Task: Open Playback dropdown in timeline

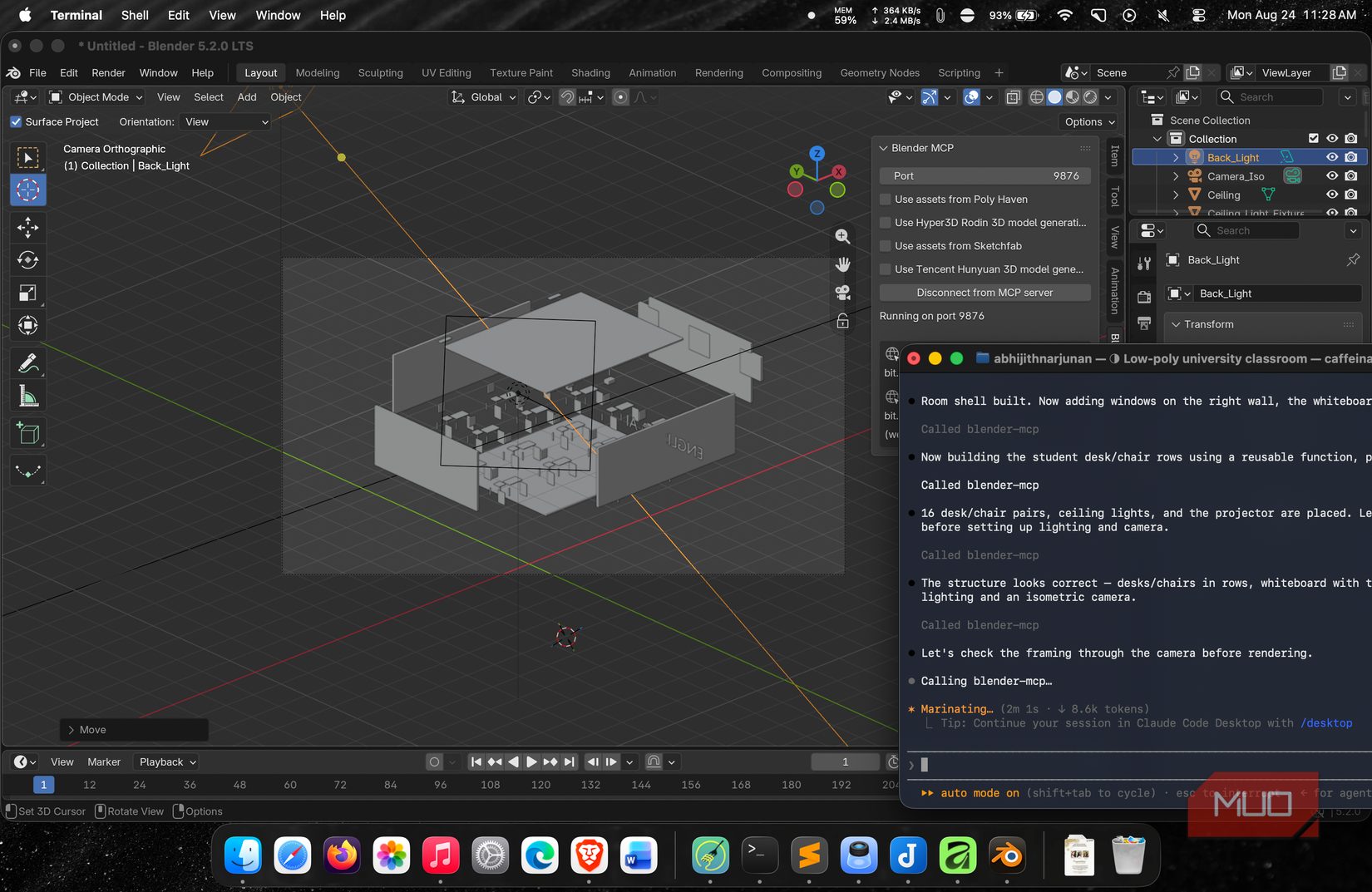Action: point(167,762)
